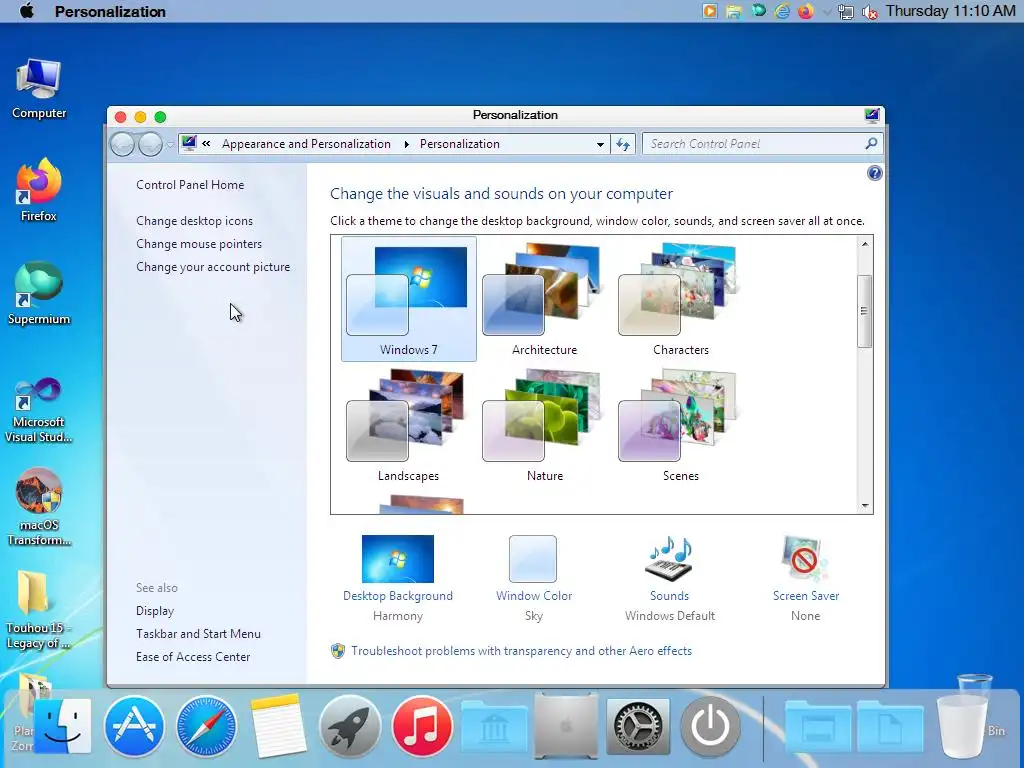Open Internet Explorer icon in menu bar
Image resolution: width=1024 pixels, height=768 pixels.
pos(782,11)
